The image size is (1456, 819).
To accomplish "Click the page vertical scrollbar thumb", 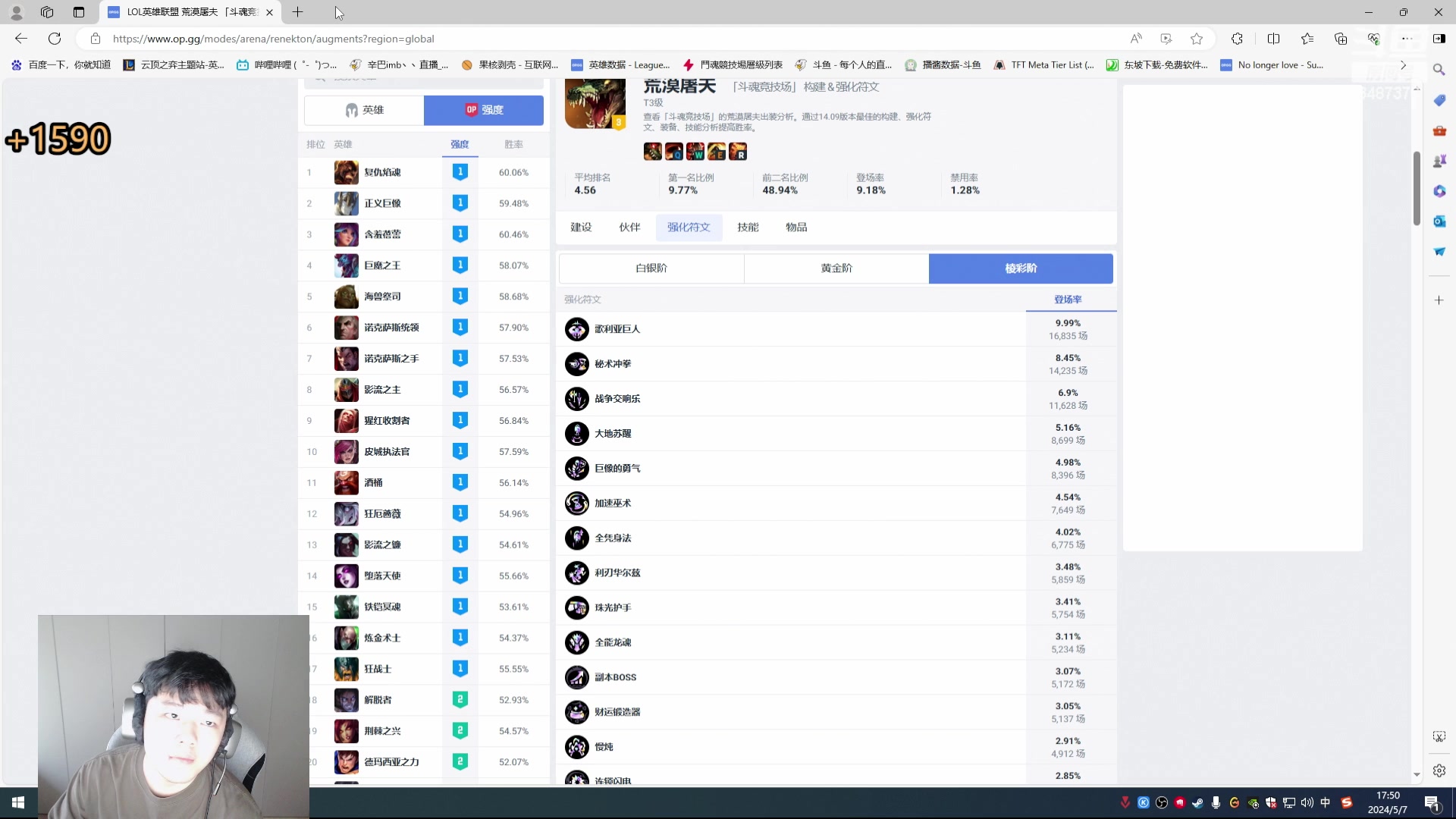I will tap(1416, 188).
